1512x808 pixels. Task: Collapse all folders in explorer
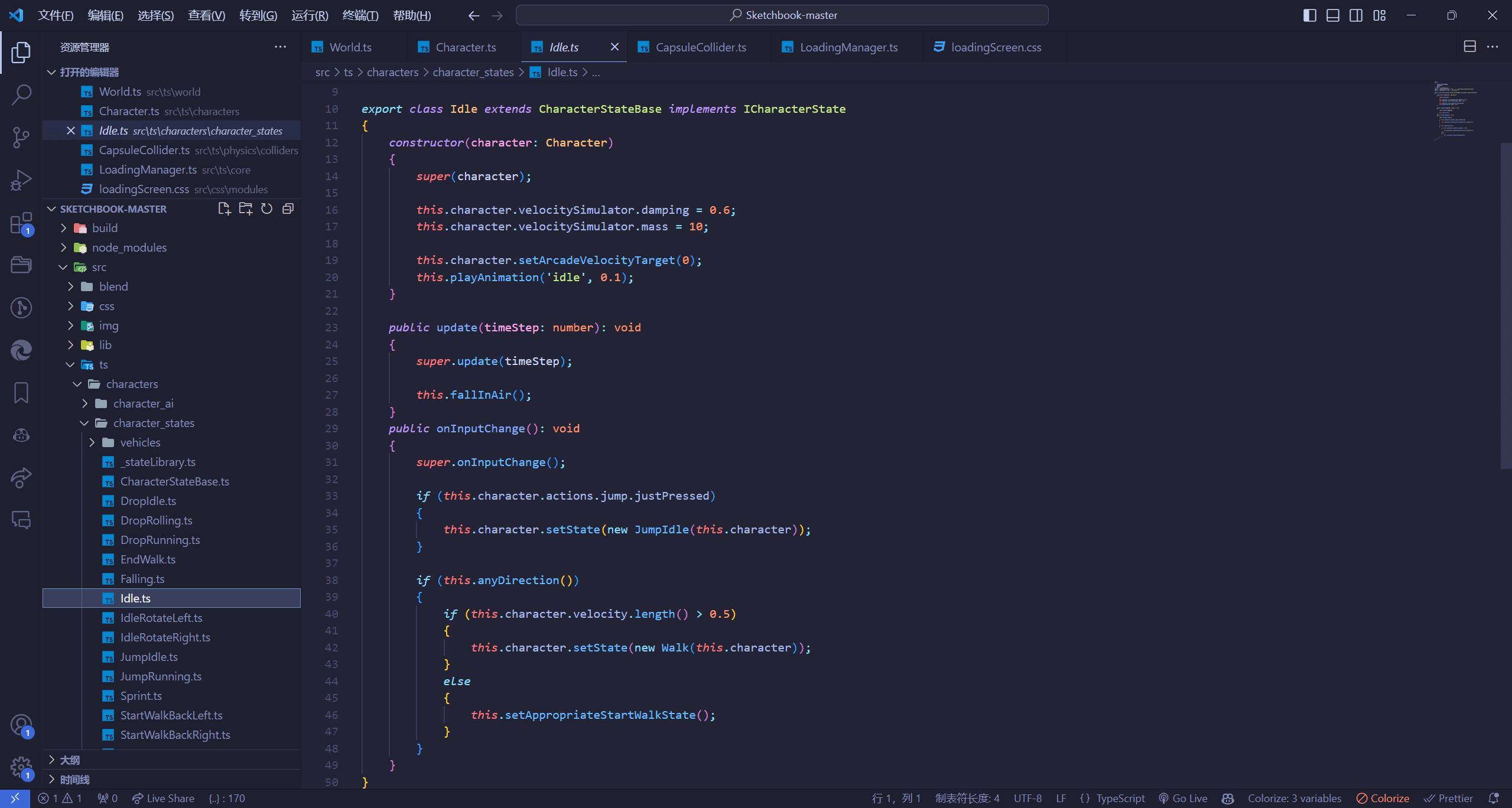pos(288,208)
